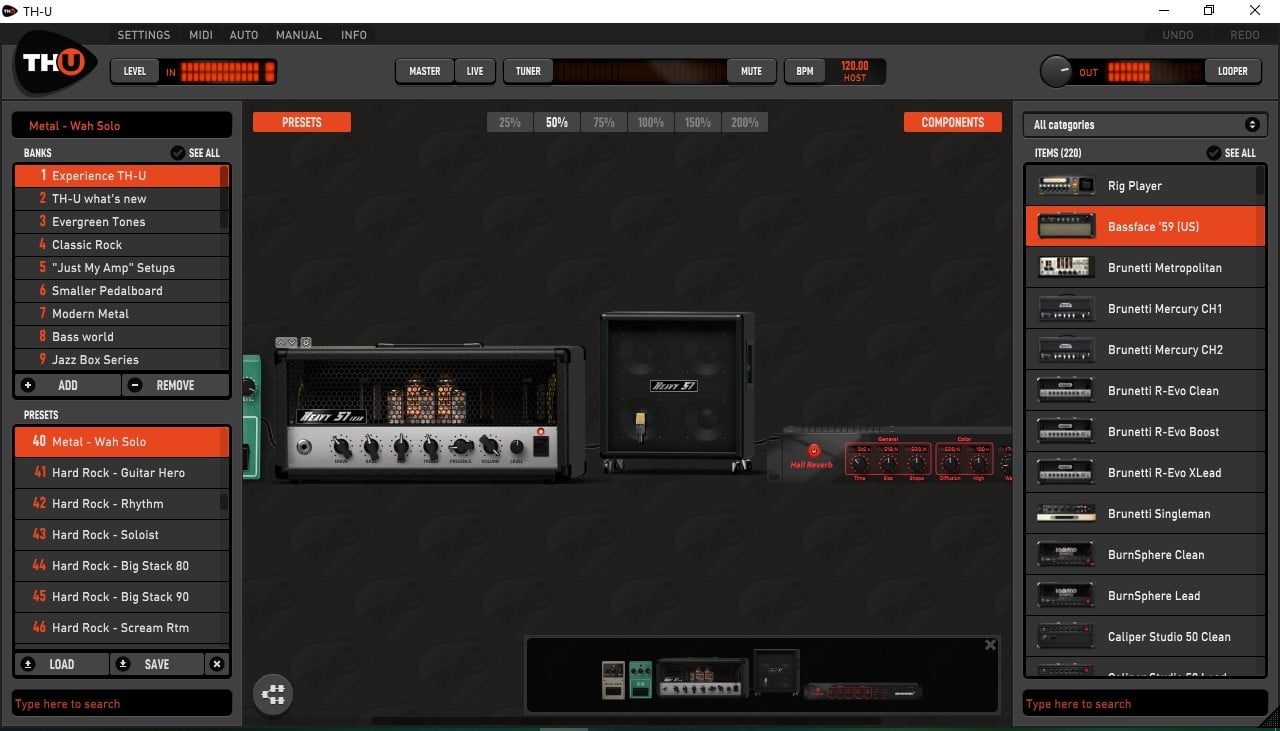Open the AUTO menu
Screen dimensions: 1280x731
coord(244,35)
